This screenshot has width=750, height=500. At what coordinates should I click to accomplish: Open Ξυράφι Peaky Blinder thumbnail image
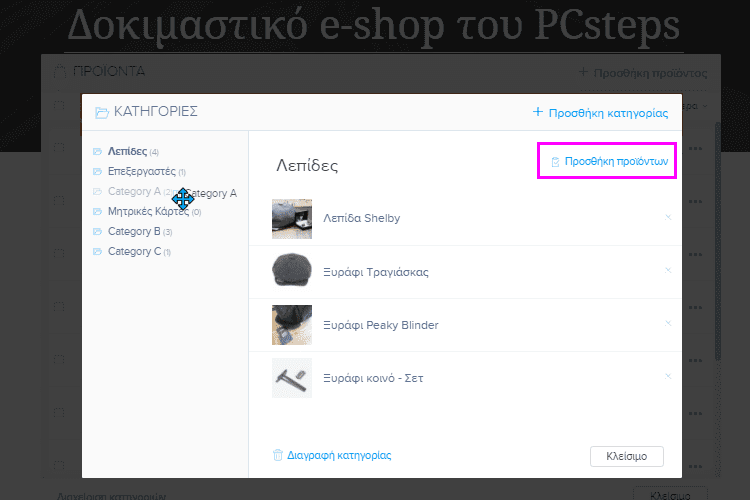click(292, 325)
